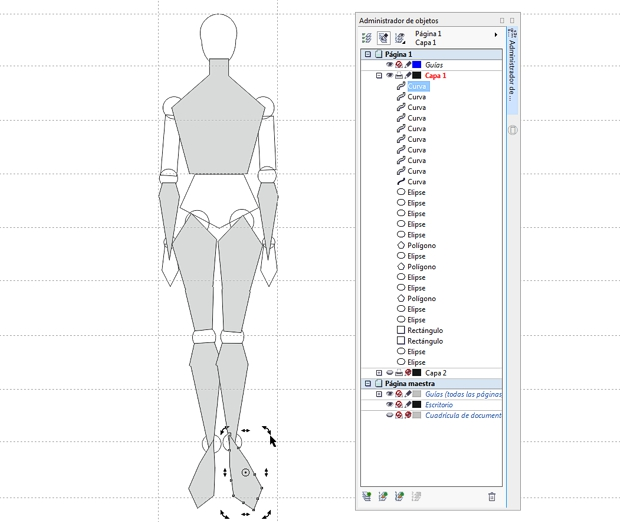Select the Capa 1 layer name

435,76
